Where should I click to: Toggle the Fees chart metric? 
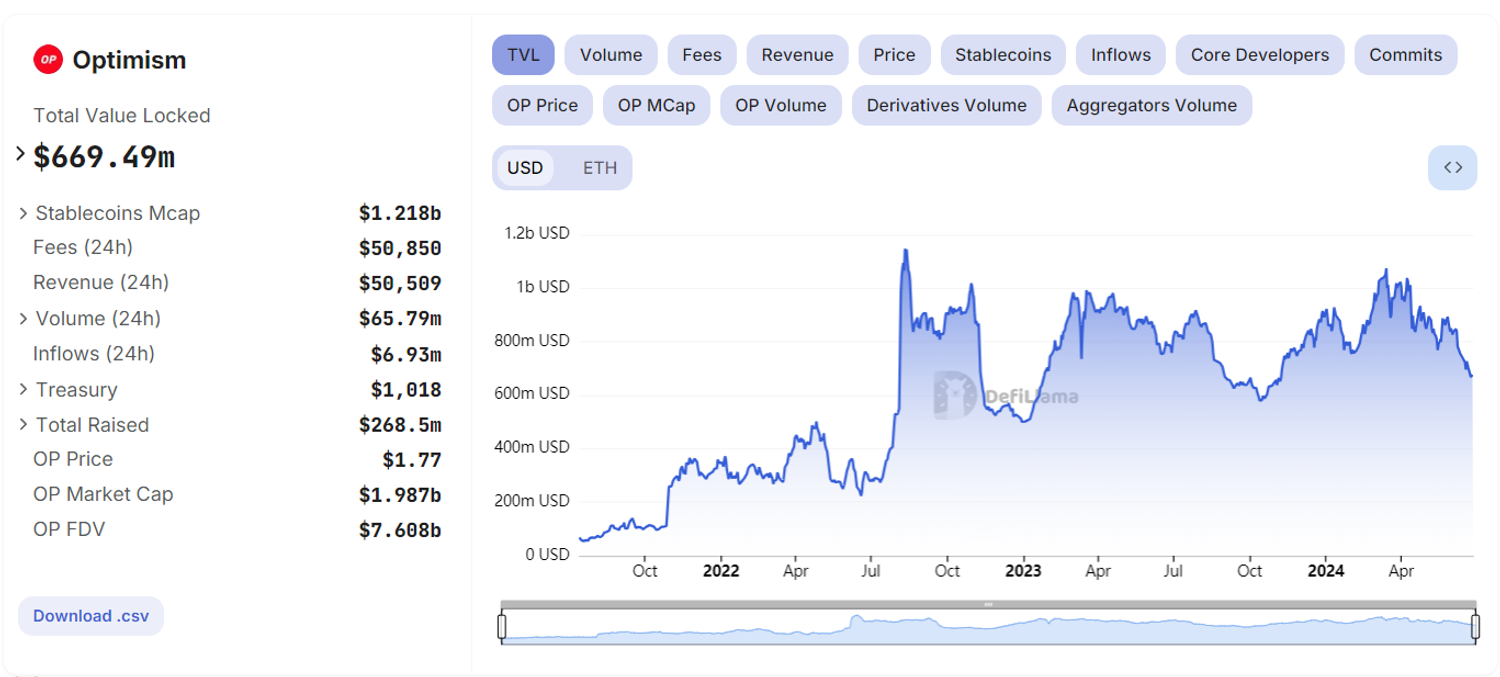tap(702, 55)
